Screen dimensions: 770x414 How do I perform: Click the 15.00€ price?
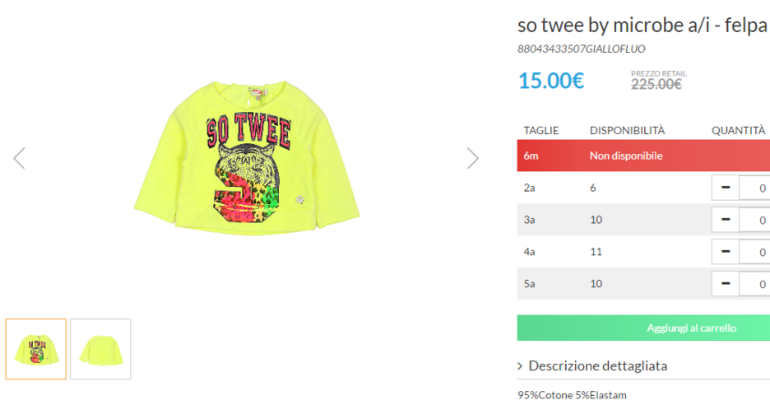point(551,81)
